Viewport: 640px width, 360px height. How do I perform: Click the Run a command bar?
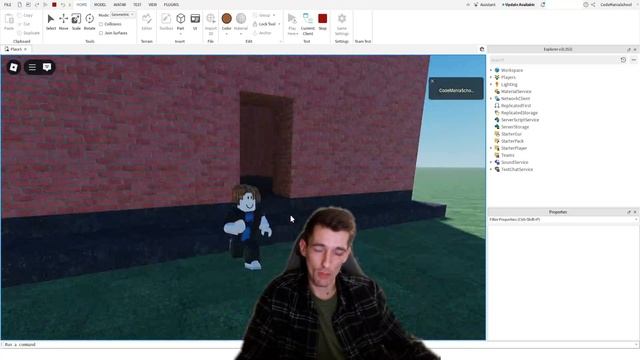tap(318, 345)
